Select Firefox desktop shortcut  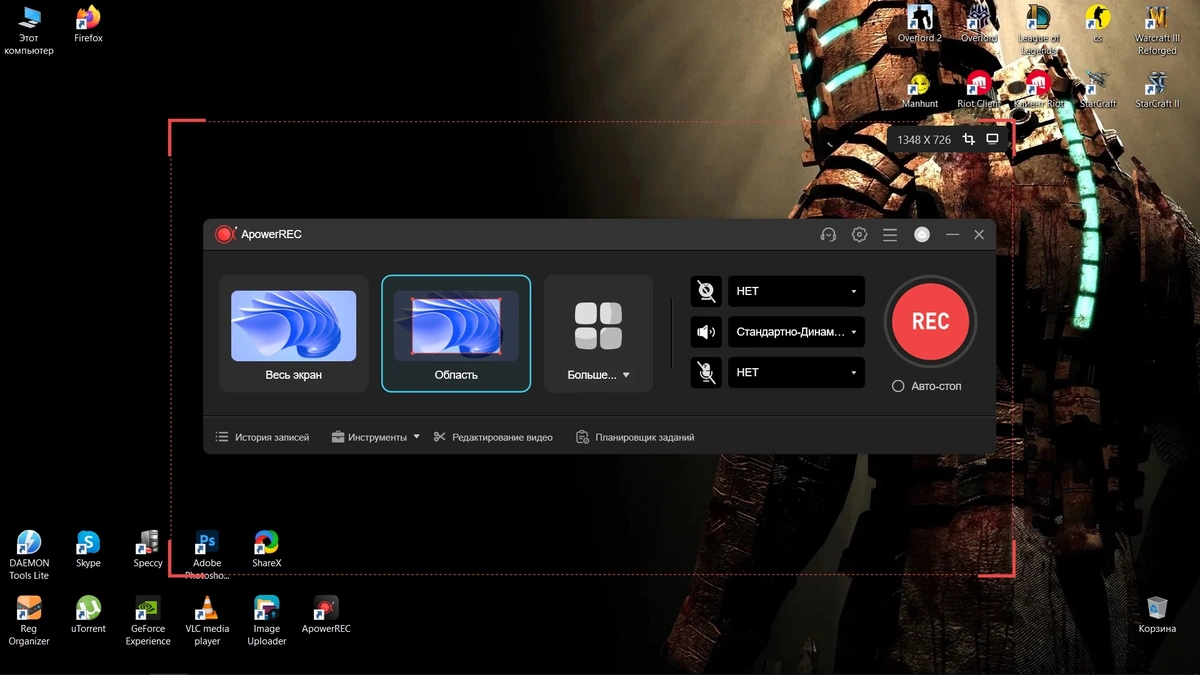click(x=88, y=25)
